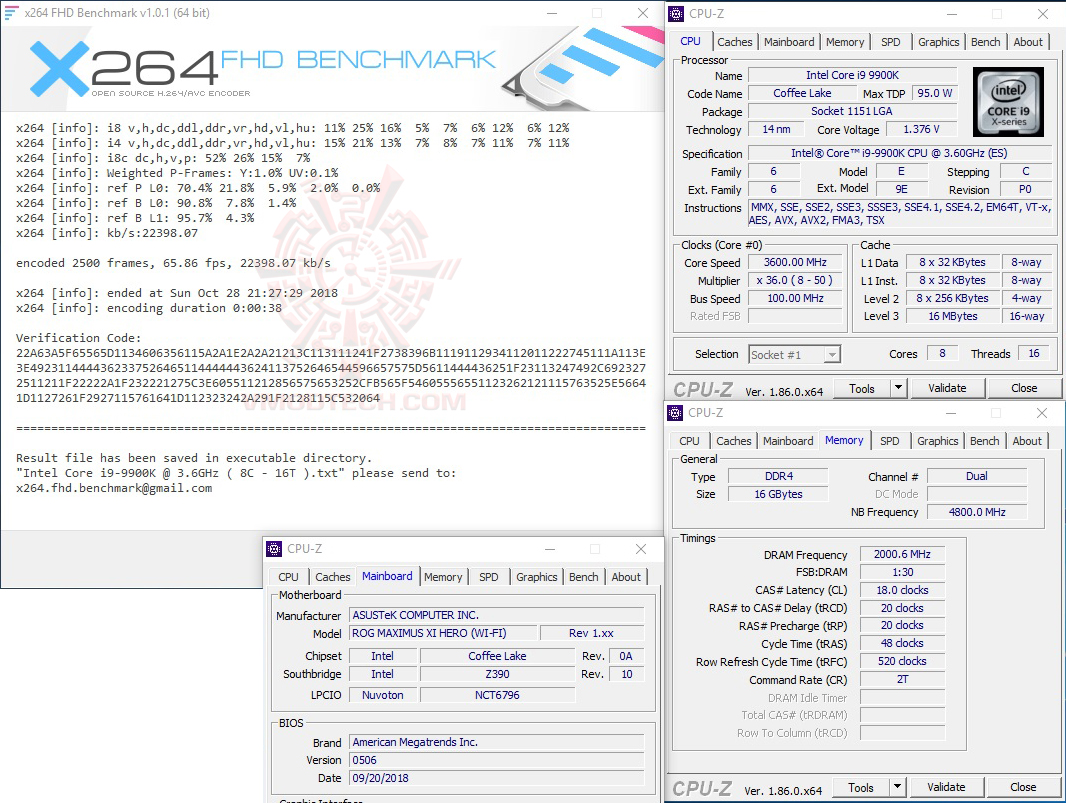This screenshot has width=1066, height=803.
Task: Click the x264 FHD Benchmark title bar icon
Action: [x=11, y=12]
